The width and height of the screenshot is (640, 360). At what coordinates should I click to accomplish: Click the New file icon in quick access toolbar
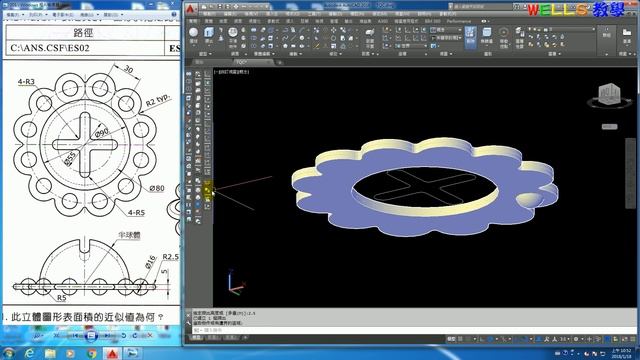204,7
